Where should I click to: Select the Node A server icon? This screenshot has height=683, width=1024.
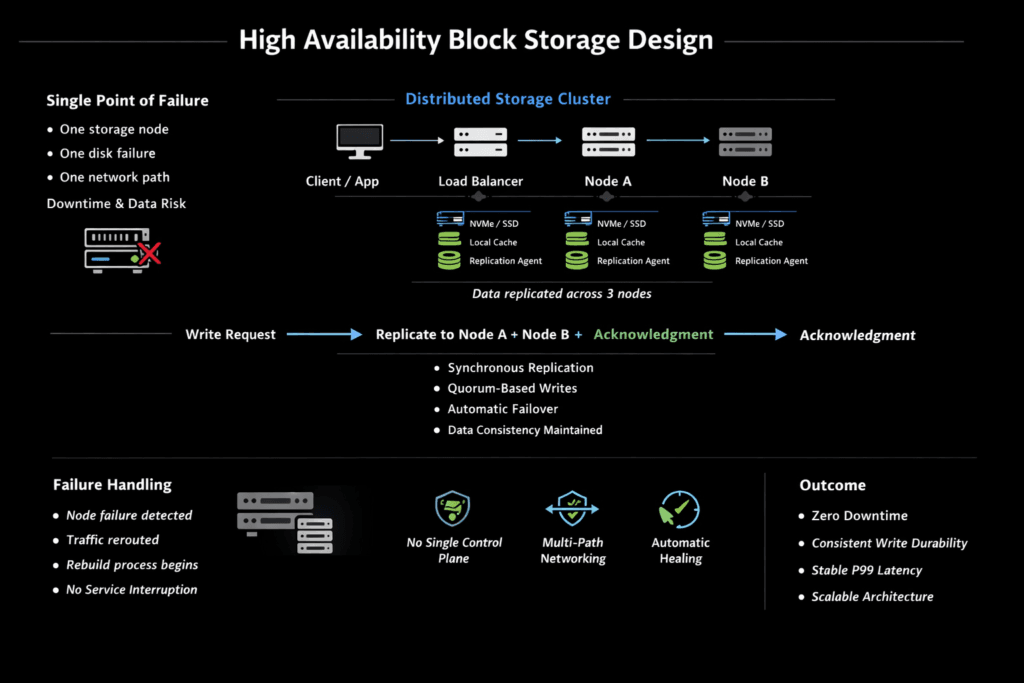[x=608, y=142]
